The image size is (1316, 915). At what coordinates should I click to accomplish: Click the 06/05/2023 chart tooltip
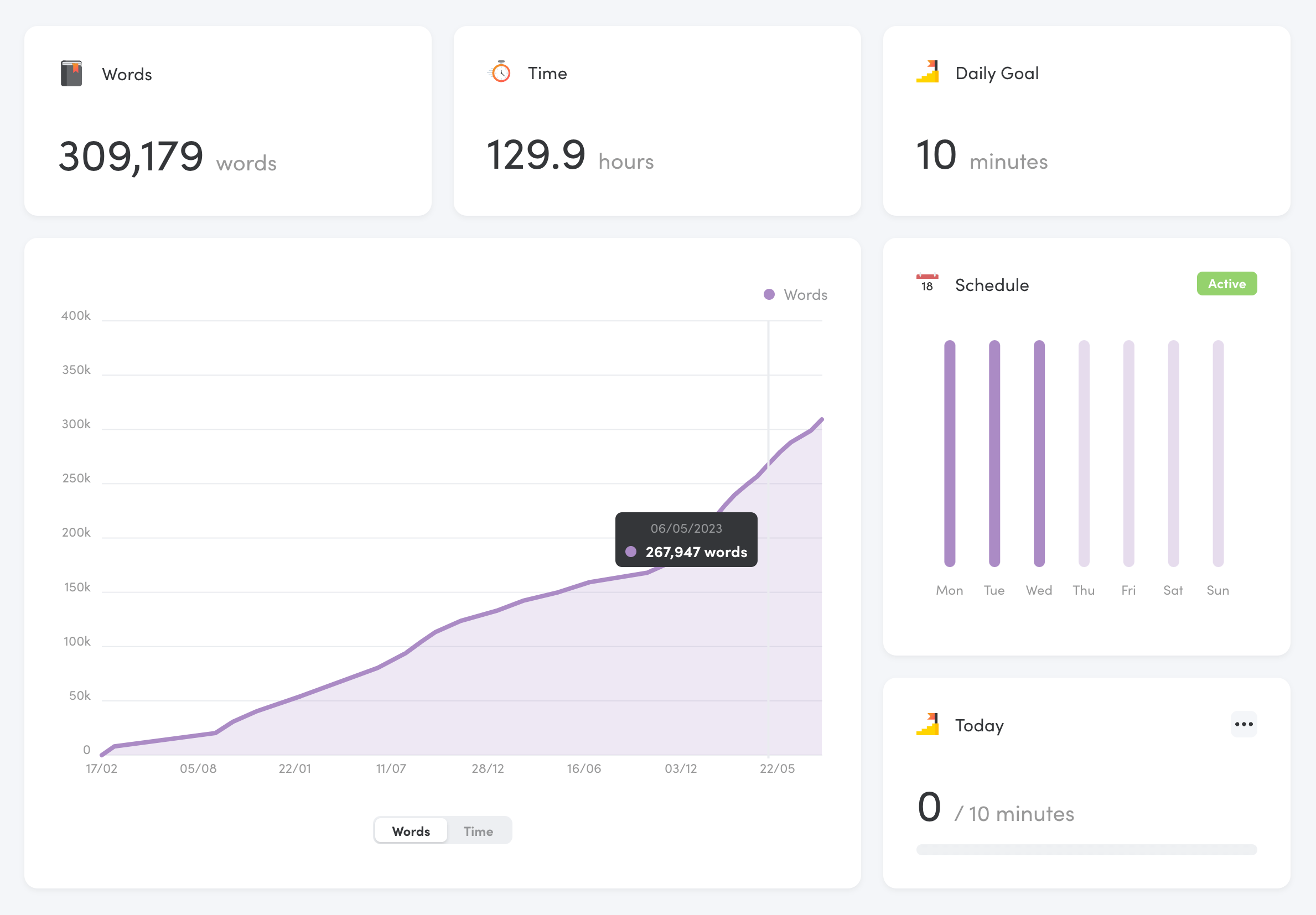tap(686, 540)
